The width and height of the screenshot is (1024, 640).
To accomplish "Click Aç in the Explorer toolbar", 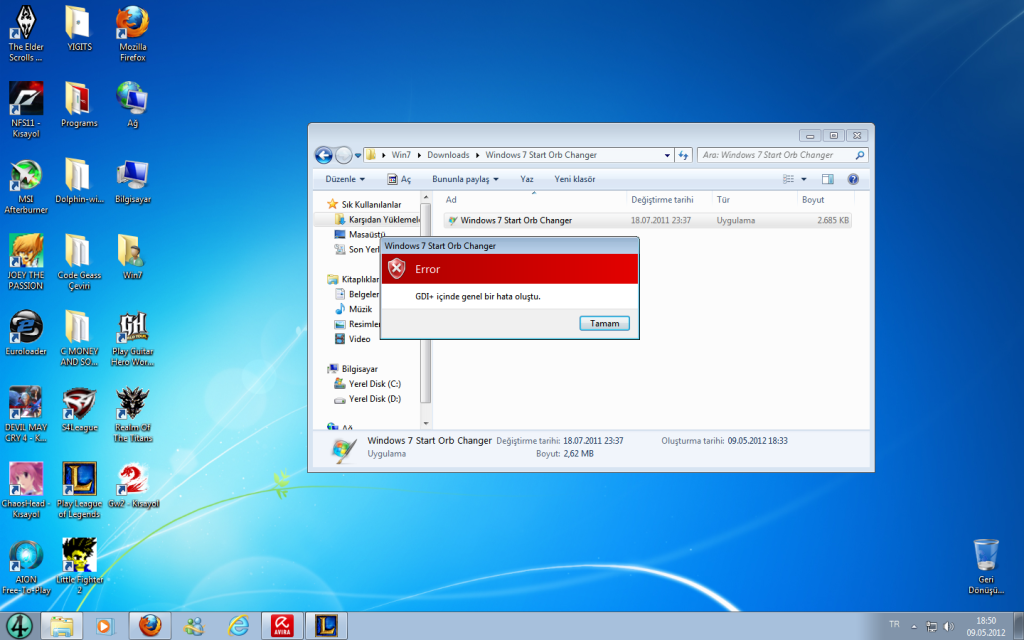I will 399,179.
